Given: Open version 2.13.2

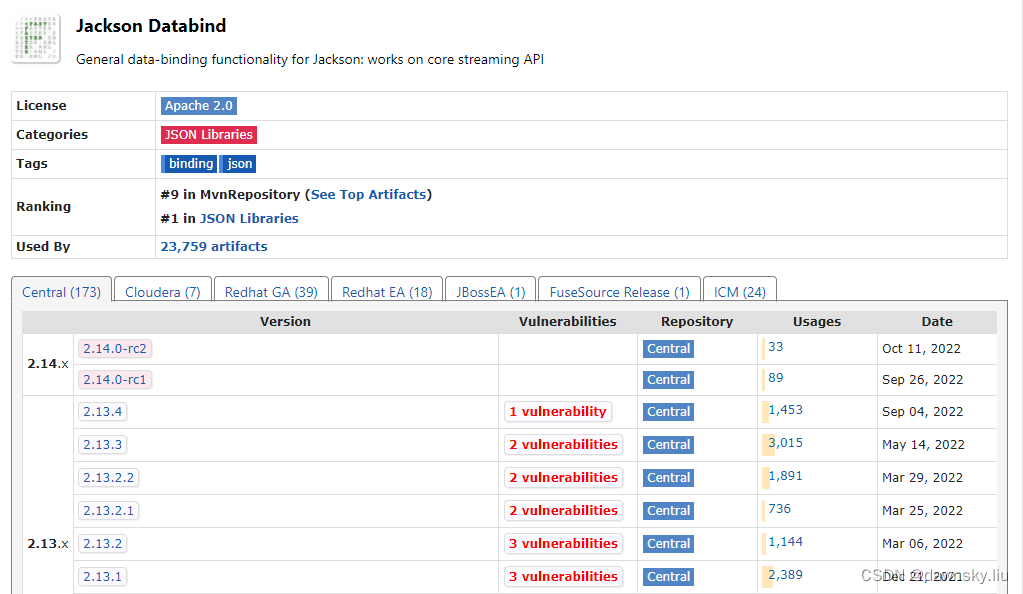Looking at the screenshot, I should [102, 544].
